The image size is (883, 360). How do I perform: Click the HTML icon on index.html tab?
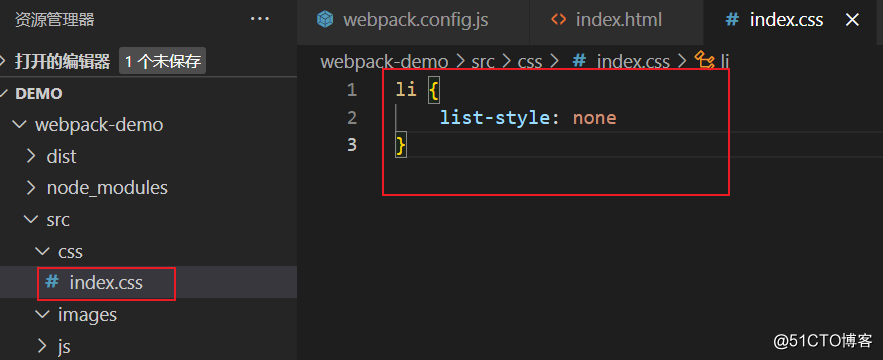pyautogui.click(x=558, y=20)
